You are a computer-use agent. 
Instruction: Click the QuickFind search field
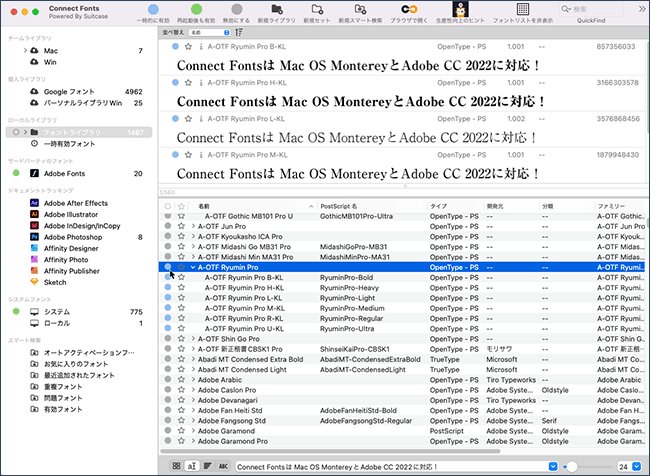coord(591,9)
